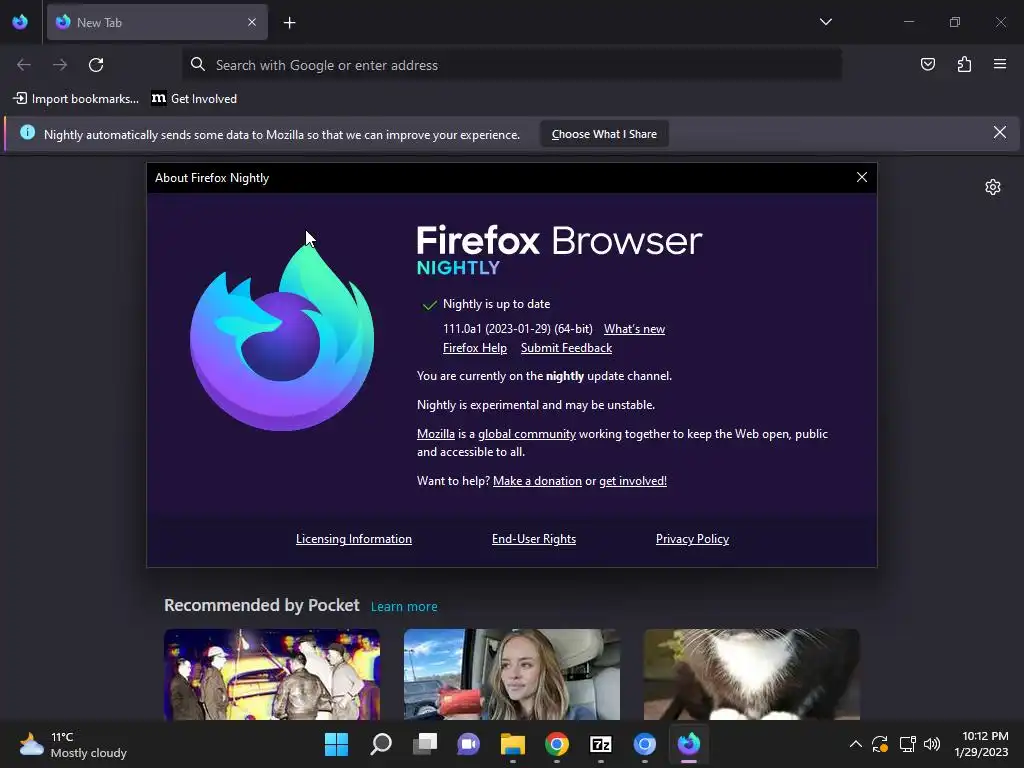Click the Submit Feedback link
Image resolution: width=1024 pixels, height=768 pixels.
click(566, 348)
